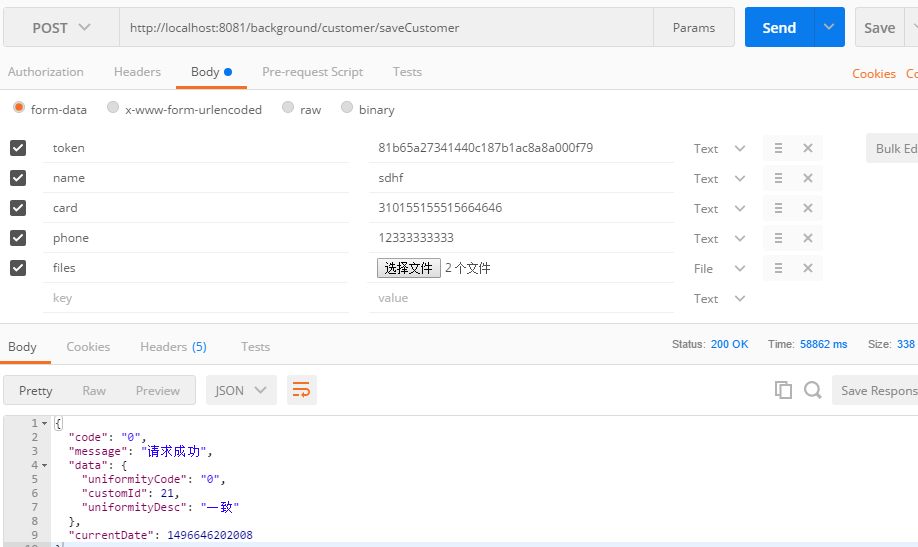Open File type dropdown for files row
The height and width of the screenshot is (547, 918).
tap(739, 268)
